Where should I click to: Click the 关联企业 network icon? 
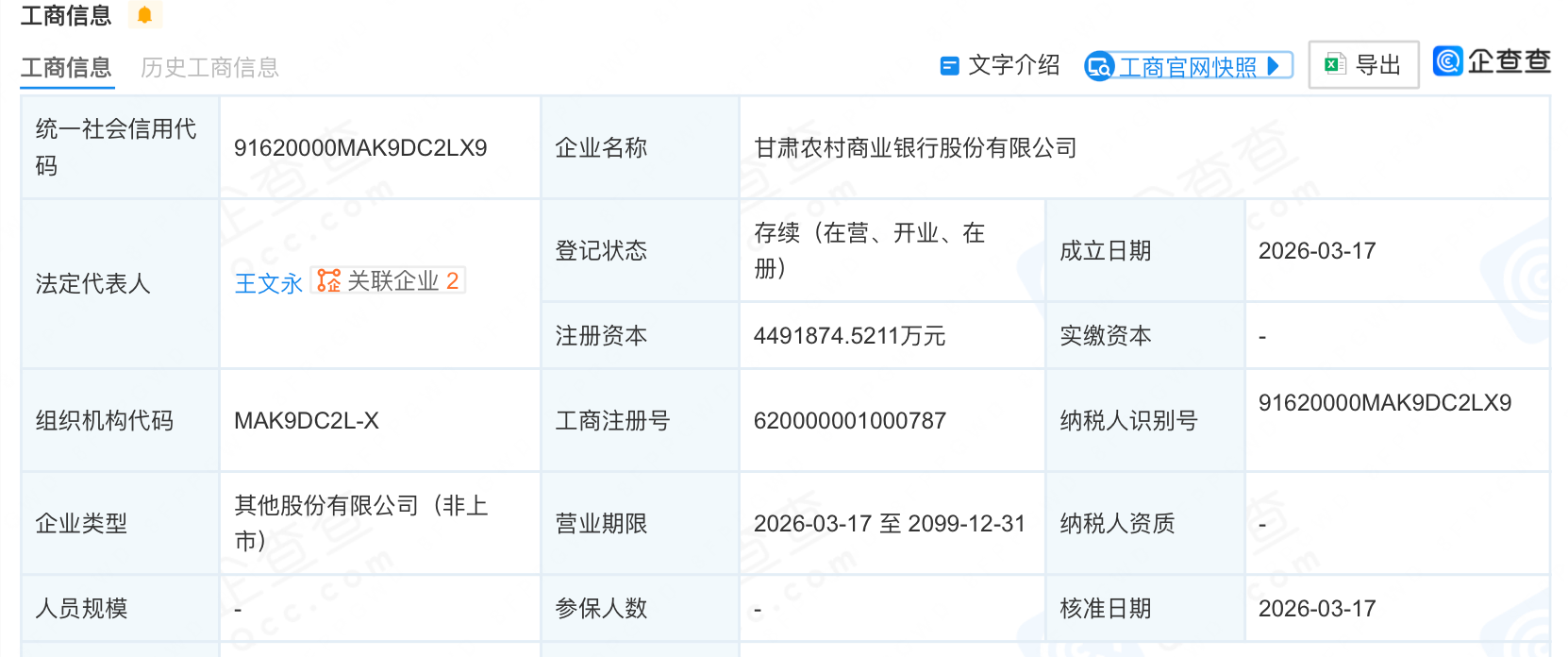pos(328,280)
